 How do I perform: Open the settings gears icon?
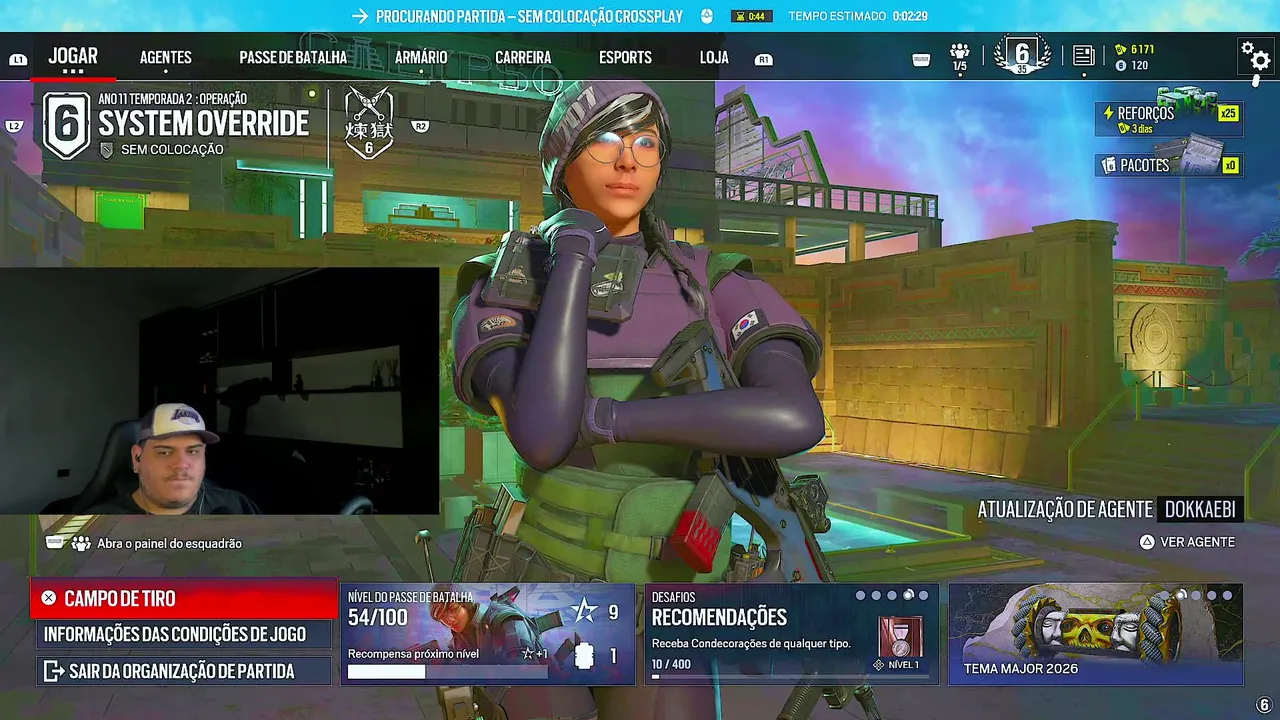[1255, 56]
